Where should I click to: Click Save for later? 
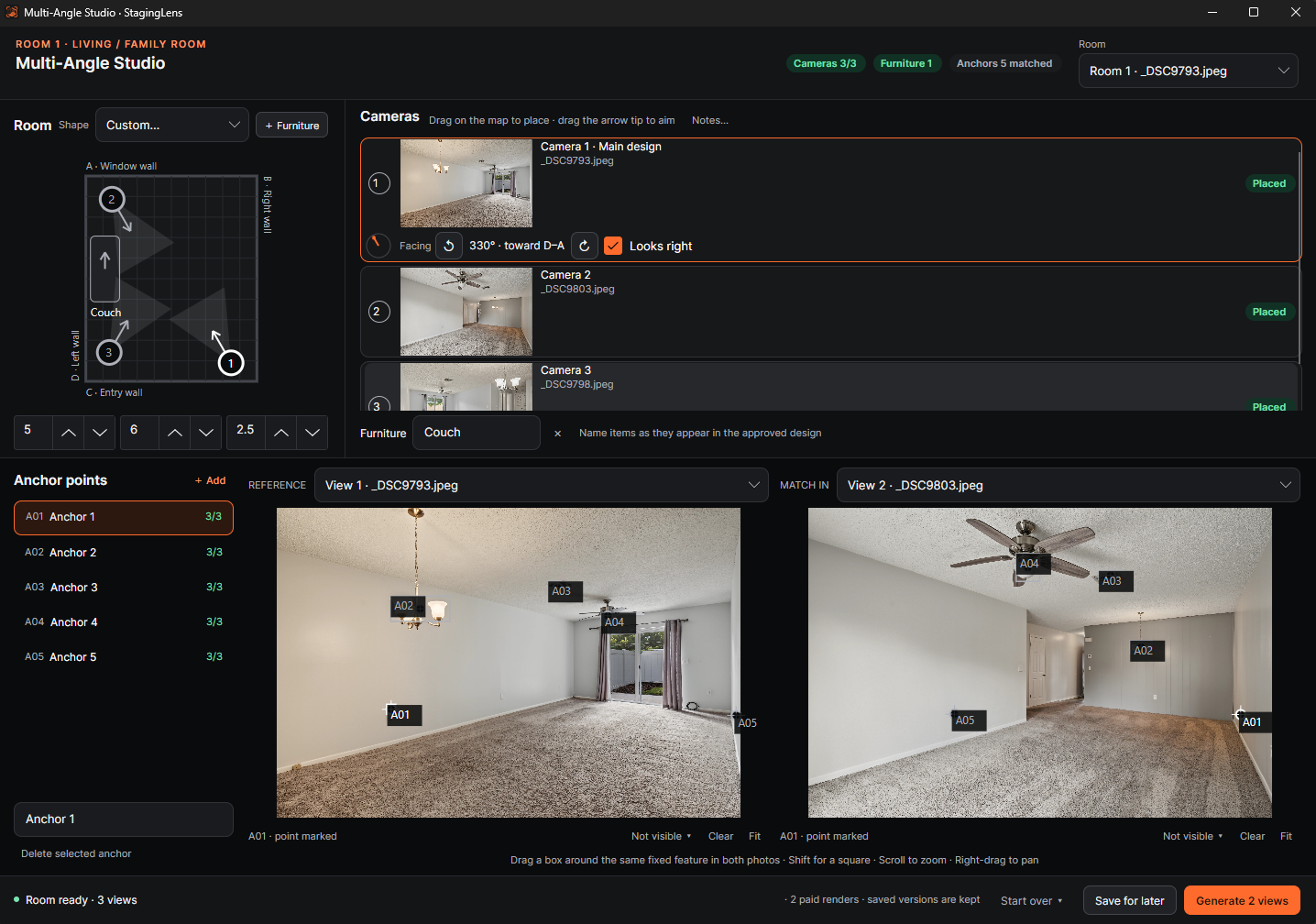point(1130,901)
